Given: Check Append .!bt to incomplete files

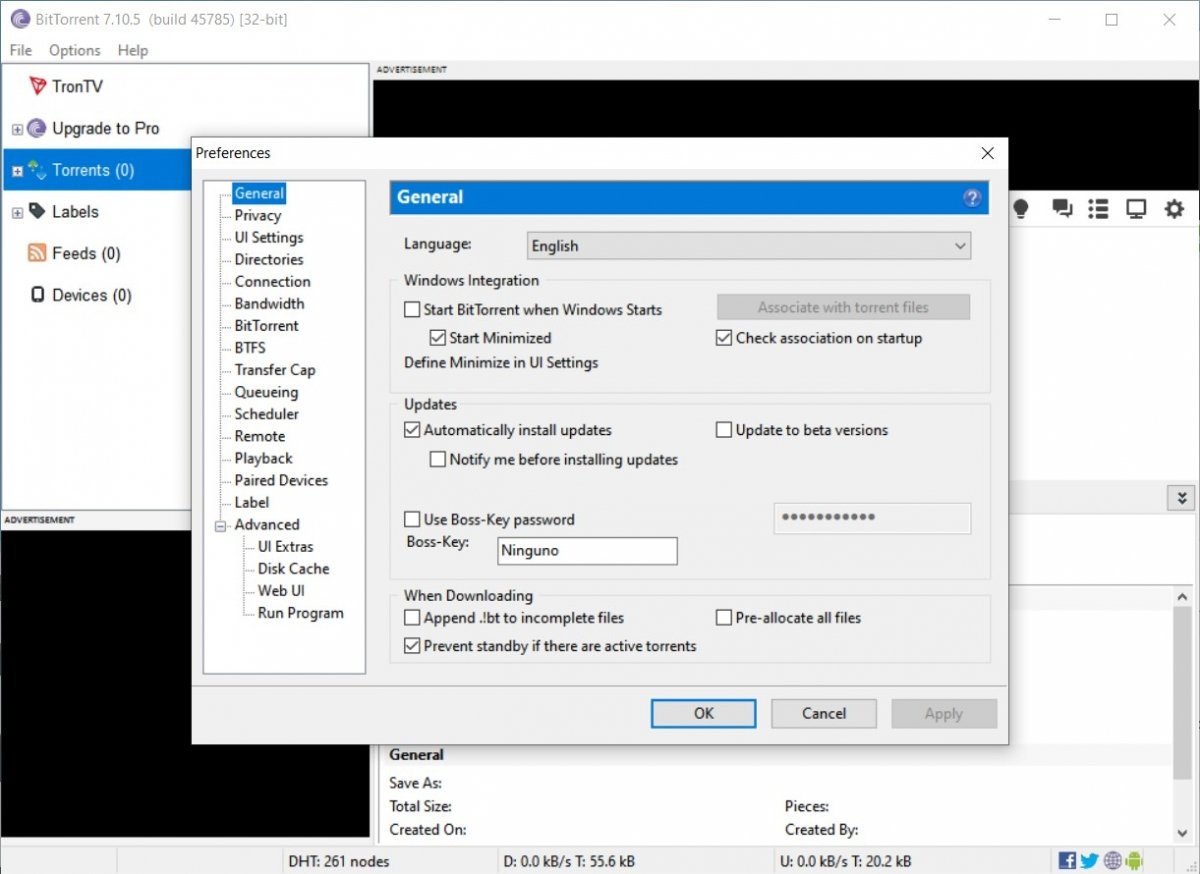Looking at the screenshot, I should click(x=412, y=618).
